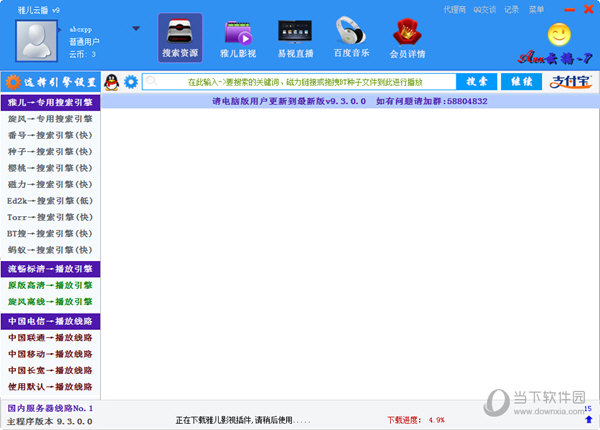Select Torr→搜索引擎(快)
The height and width of the screenshot is (430, 600).
(51, 217)
